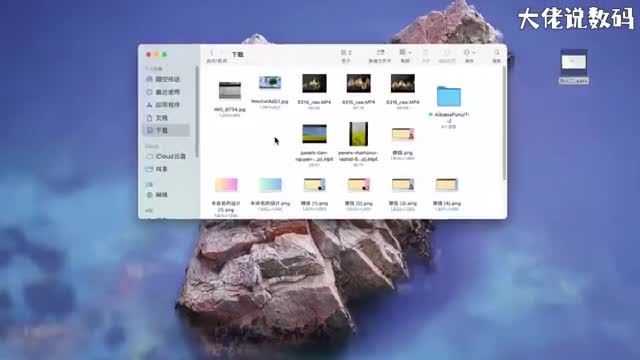640x360 pixels.
Task: Open the 分组 group-by dropdown
Action: 405,52
